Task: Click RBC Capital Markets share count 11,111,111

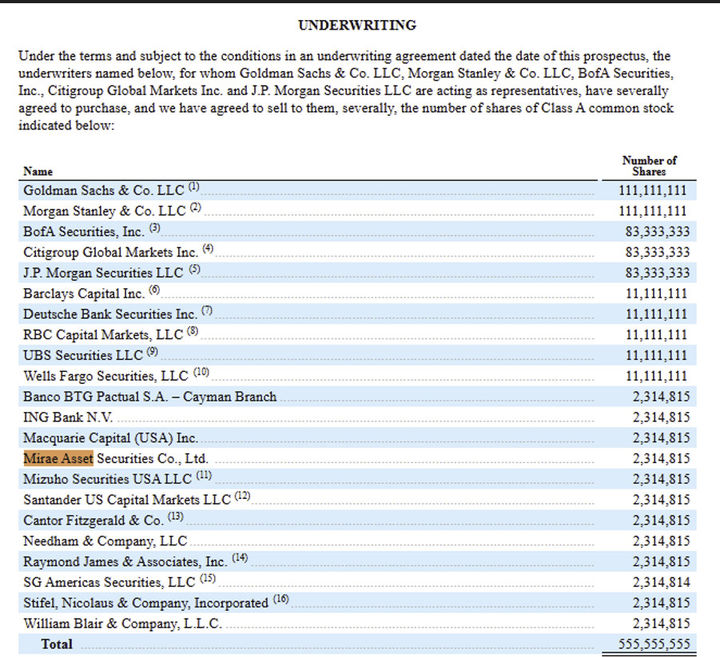Action: pyautogui.click(x=657, y=335)
